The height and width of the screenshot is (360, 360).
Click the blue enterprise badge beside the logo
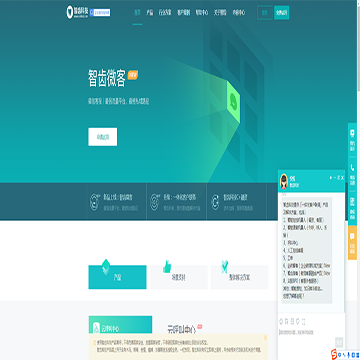[x=100, y=13]
